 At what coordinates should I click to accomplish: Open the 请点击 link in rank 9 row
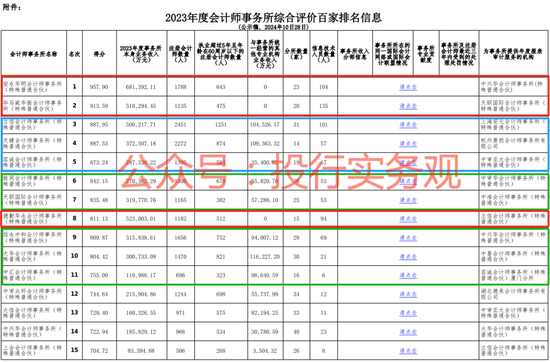(x=408, y=238)
